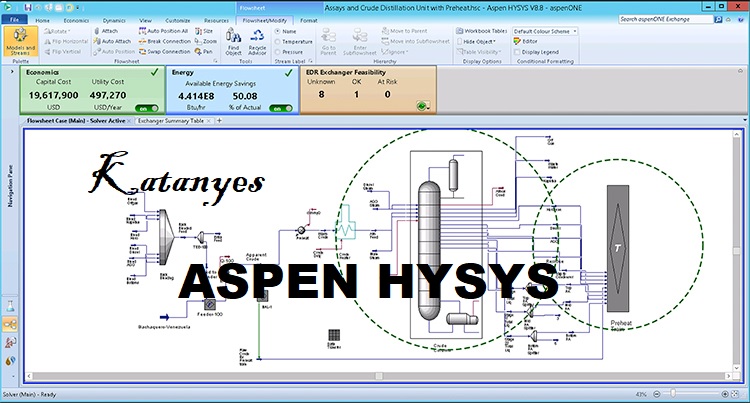Click the Preheat Train object on flowsheet
This screenshot has width=750, height=403.
coord(618,249)
